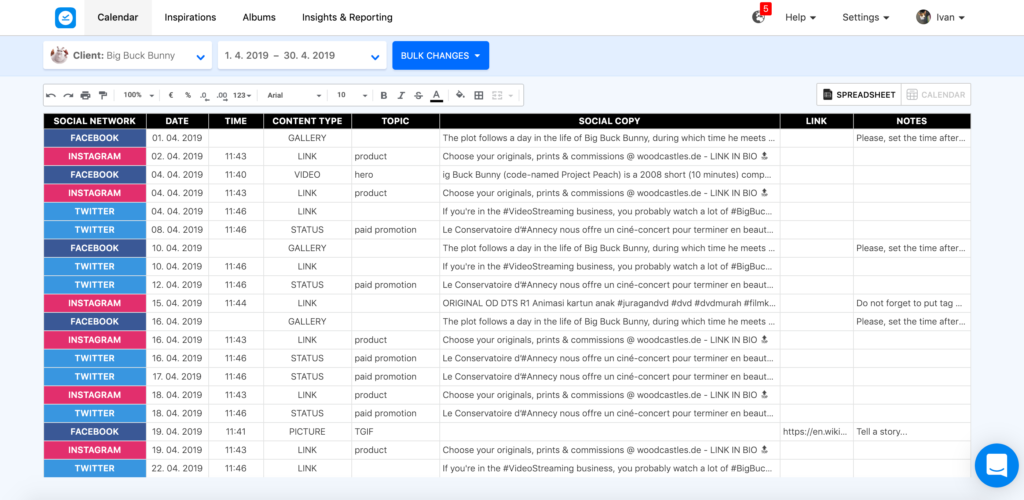Open the Arial font family dropdown
Screen dimensions: 1024x500
pos(294,95)
